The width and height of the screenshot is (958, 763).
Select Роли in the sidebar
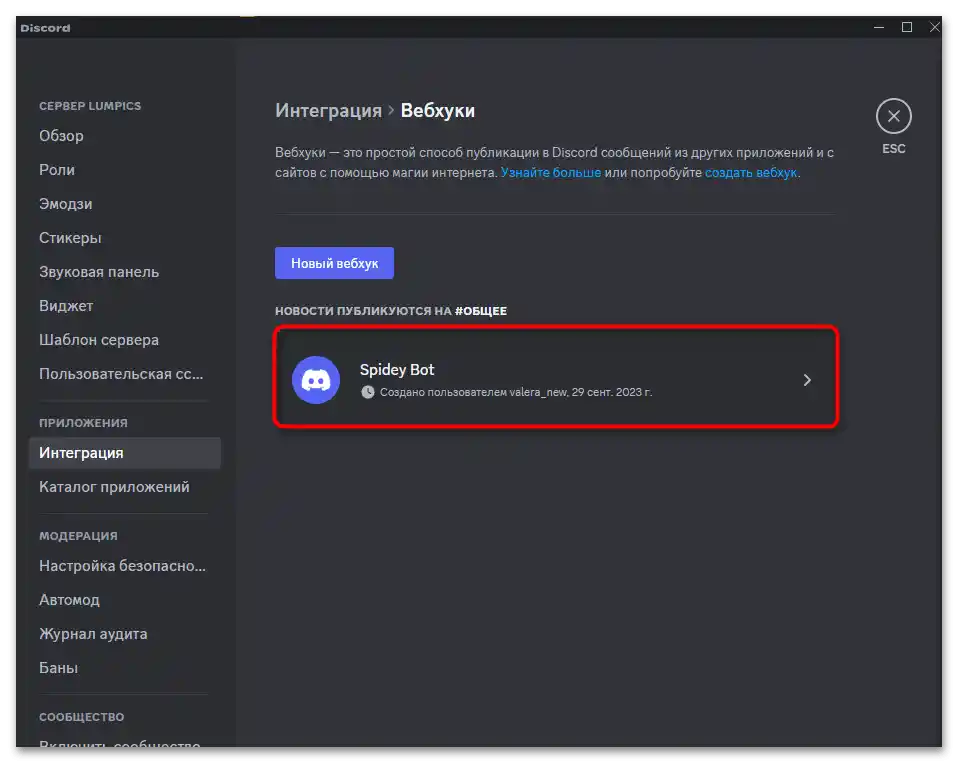coord(57,170)
